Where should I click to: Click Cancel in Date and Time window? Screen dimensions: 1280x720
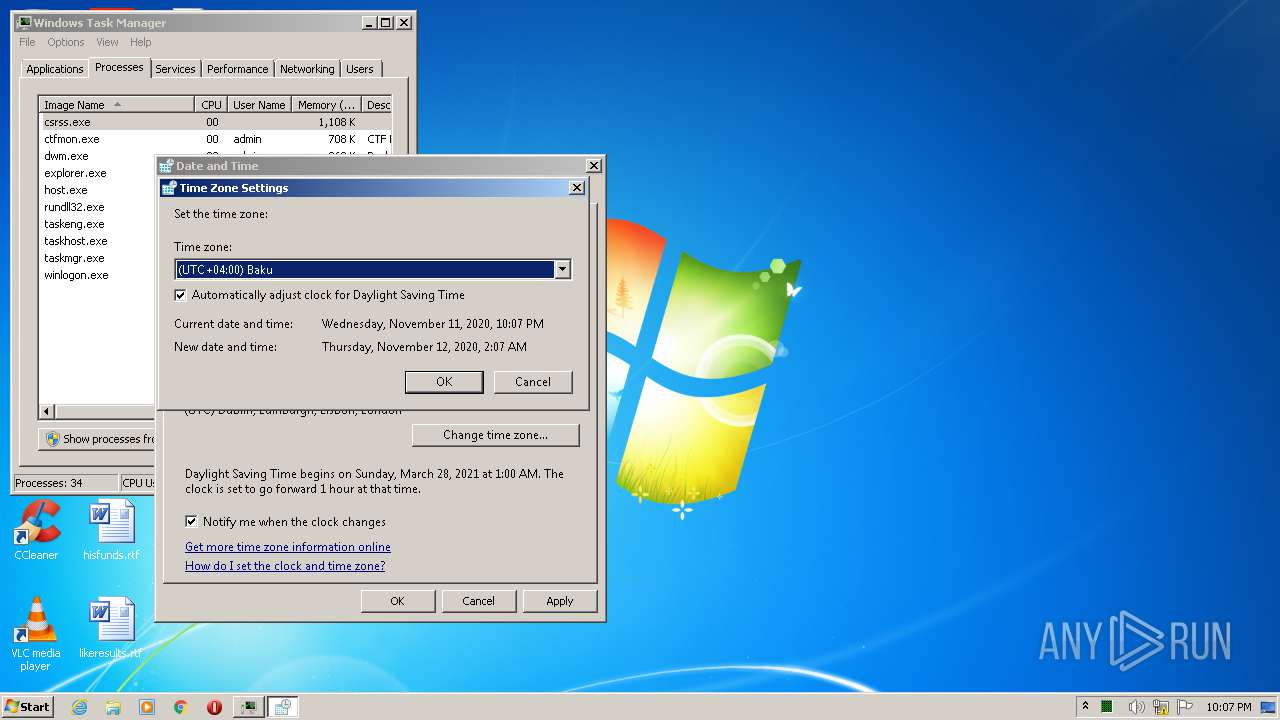point(478,601)
